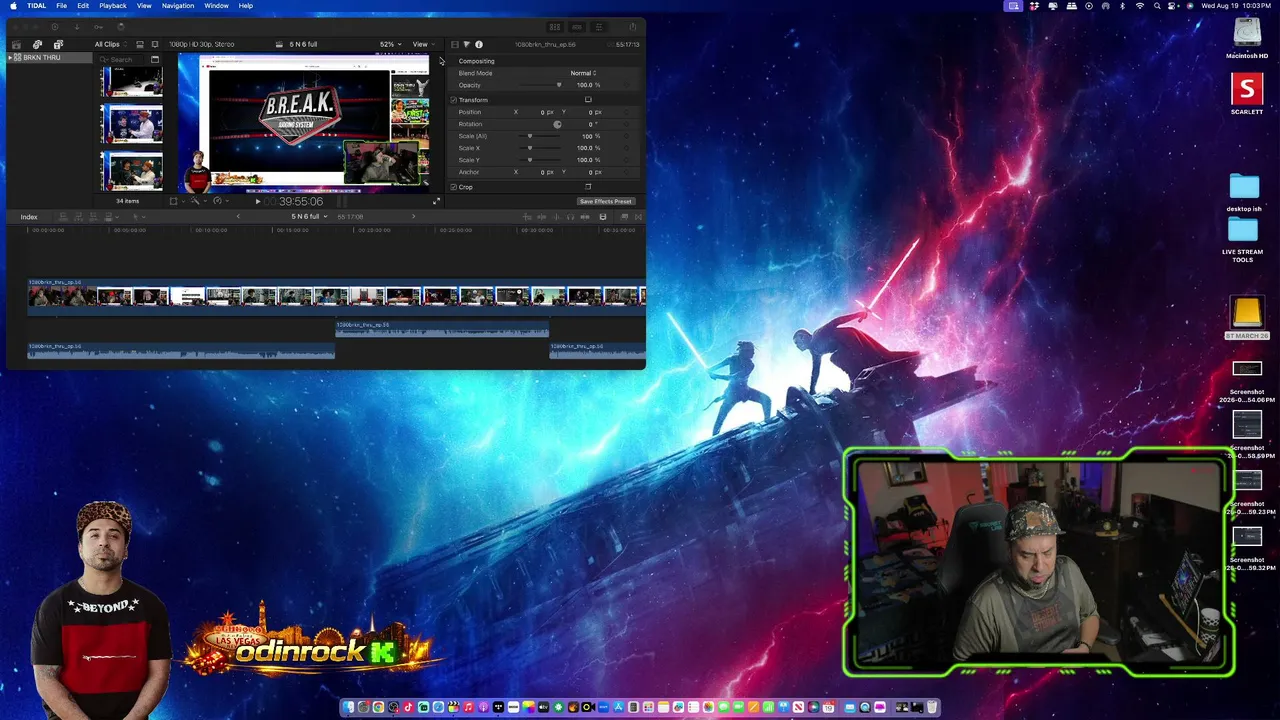The height and width of the screenshot is (720, 1280).
Task: Open the 52% zoom level dropdown
Action: [x=389, y=44]
